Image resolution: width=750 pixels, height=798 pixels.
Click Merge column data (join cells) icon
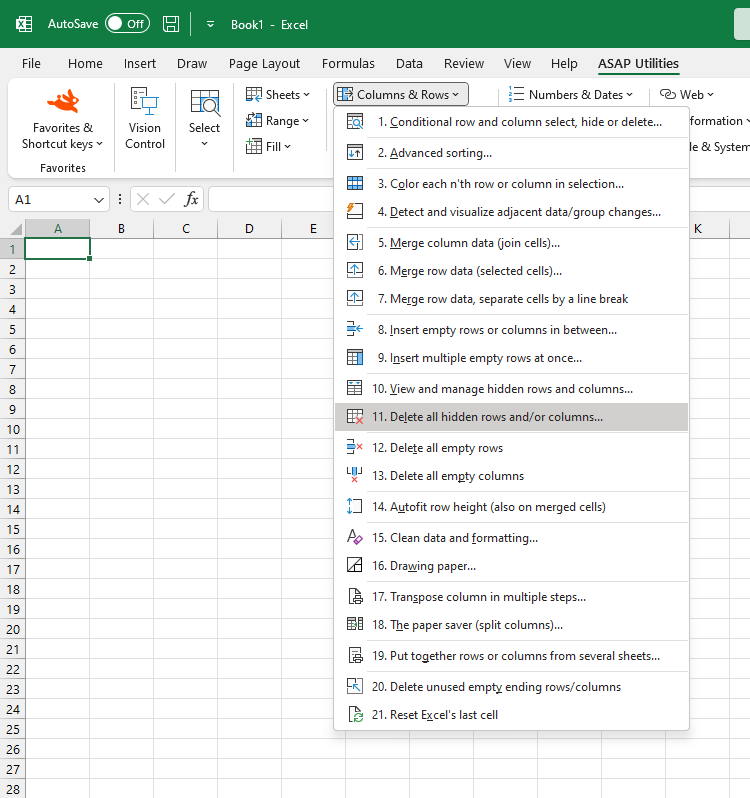tap(355, 242)
